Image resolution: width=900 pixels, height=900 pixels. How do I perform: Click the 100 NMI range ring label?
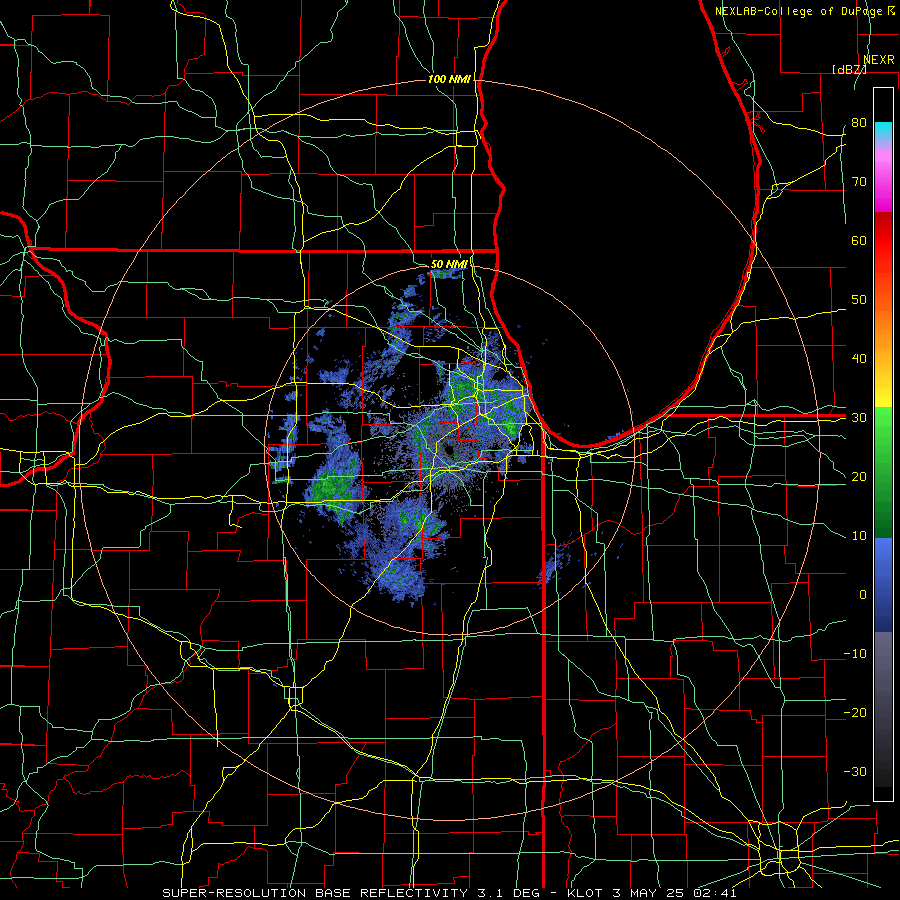(x=449, y=79)
